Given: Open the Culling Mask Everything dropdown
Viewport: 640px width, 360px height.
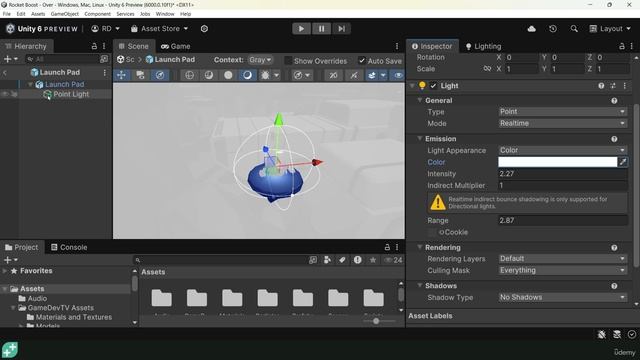Looking at the screenshot, I should [562, 270].
